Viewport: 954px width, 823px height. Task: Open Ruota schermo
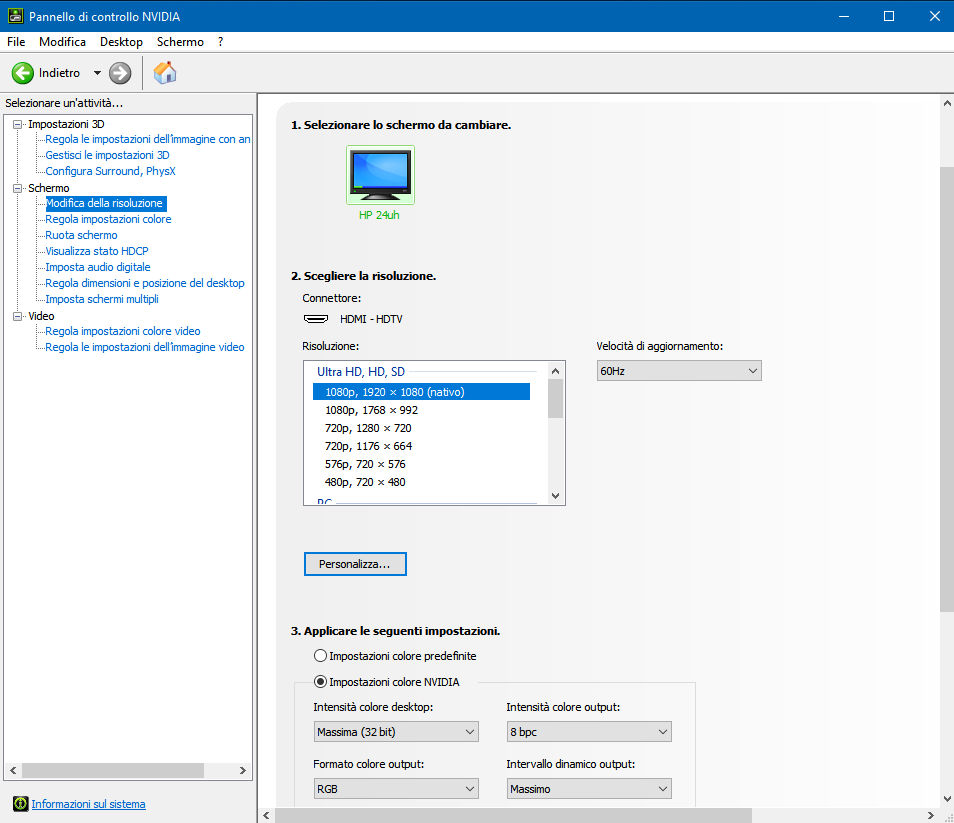(81, 235)
